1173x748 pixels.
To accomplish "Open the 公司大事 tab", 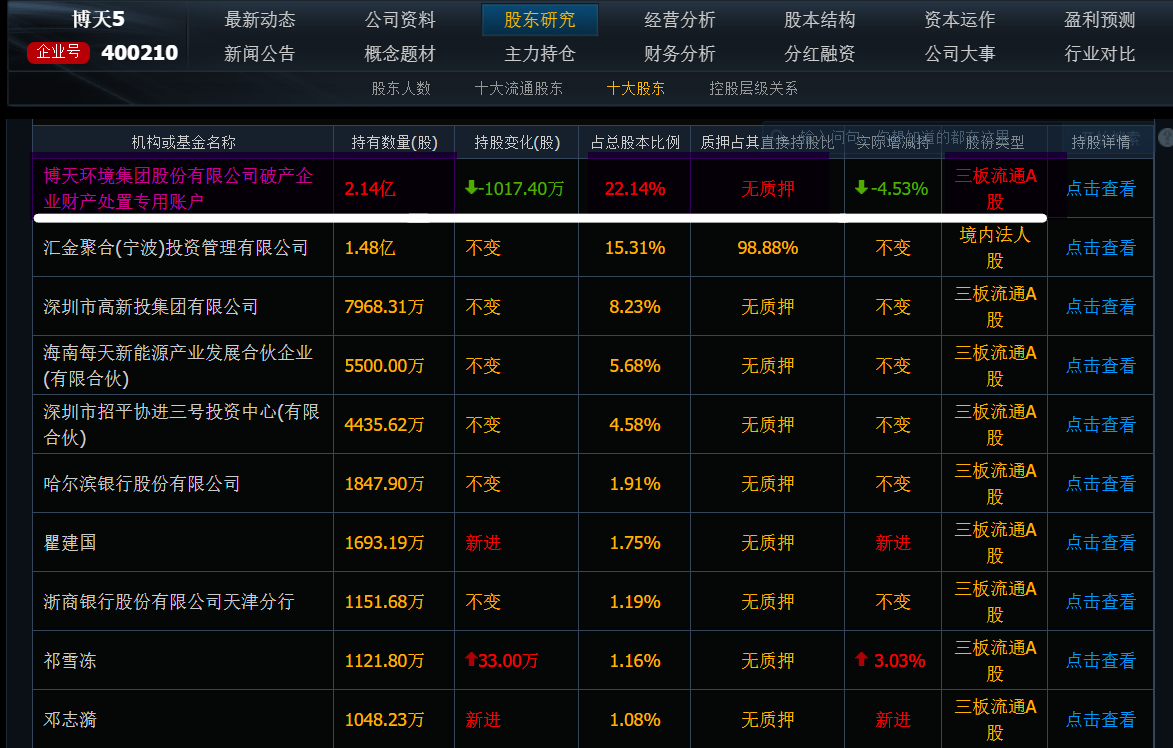I will pos(959,54).
